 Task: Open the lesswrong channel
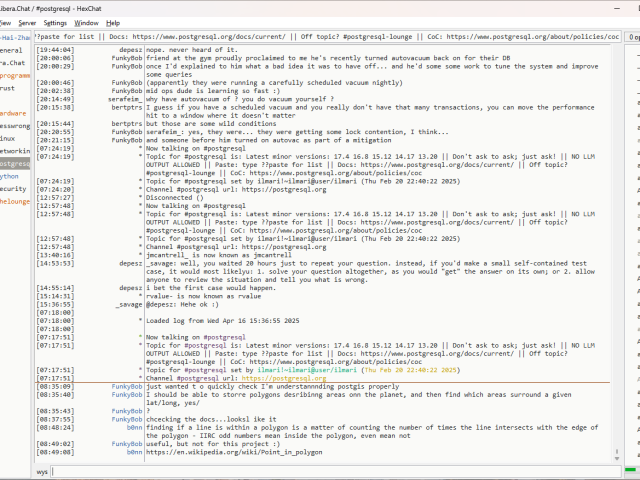tap(14, 126)
